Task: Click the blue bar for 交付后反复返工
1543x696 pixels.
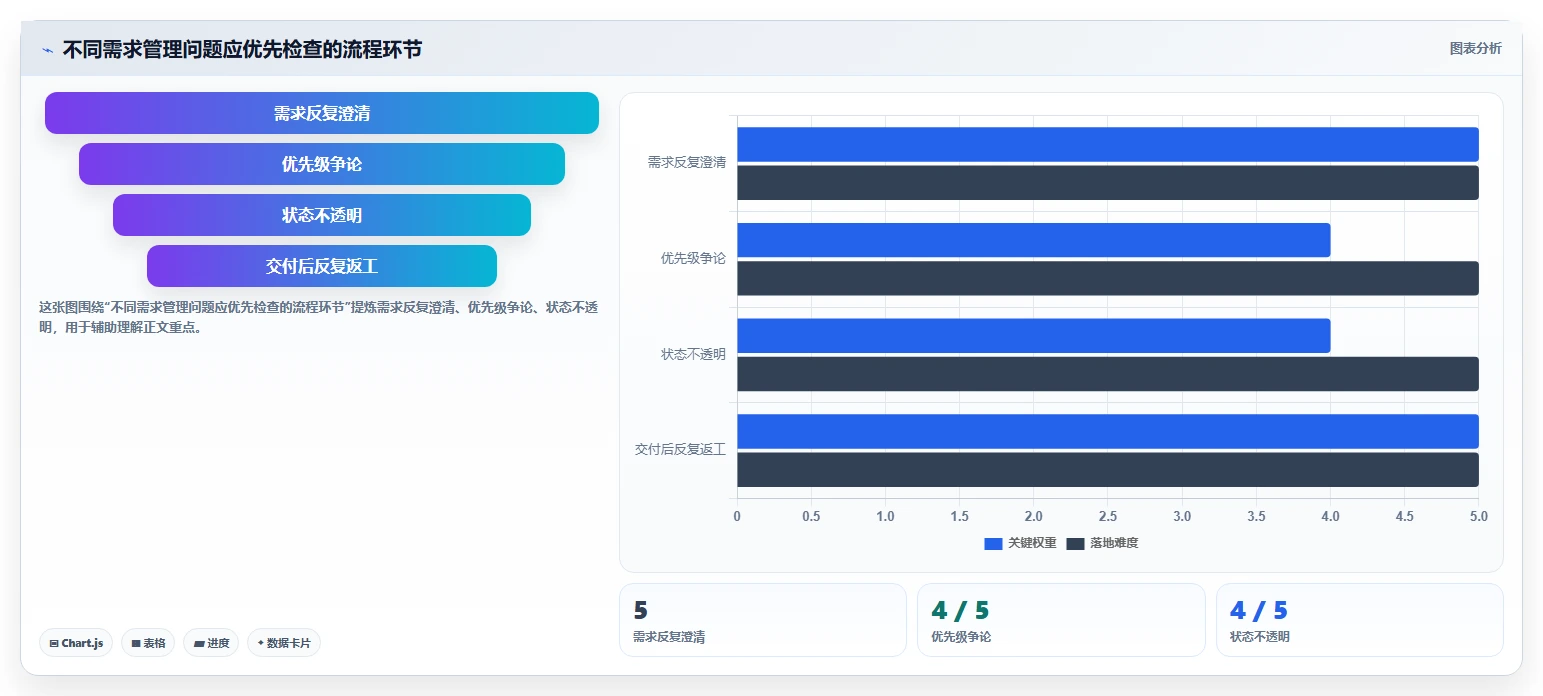Action: [x=1108, y=431]
